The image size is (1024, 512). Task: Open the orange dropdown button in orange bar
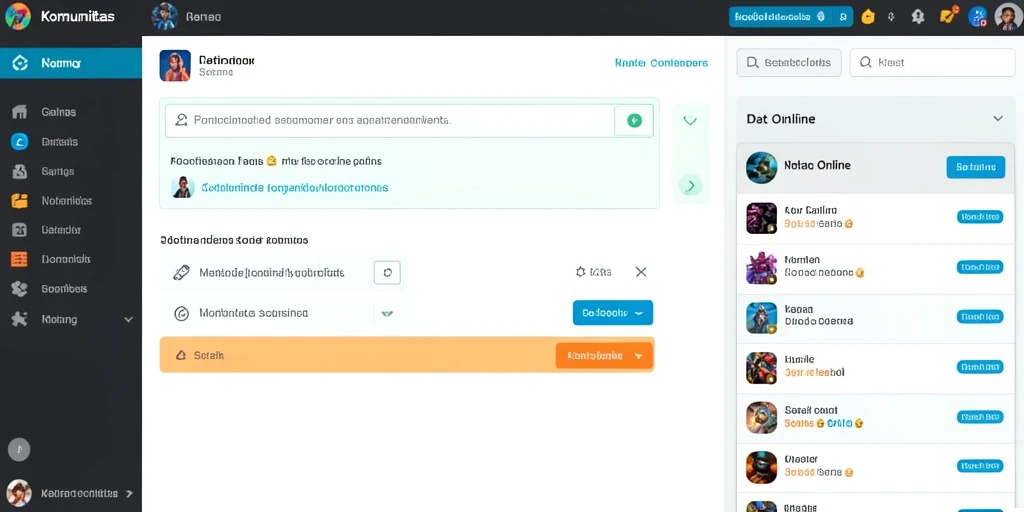[x=604, y=356]
